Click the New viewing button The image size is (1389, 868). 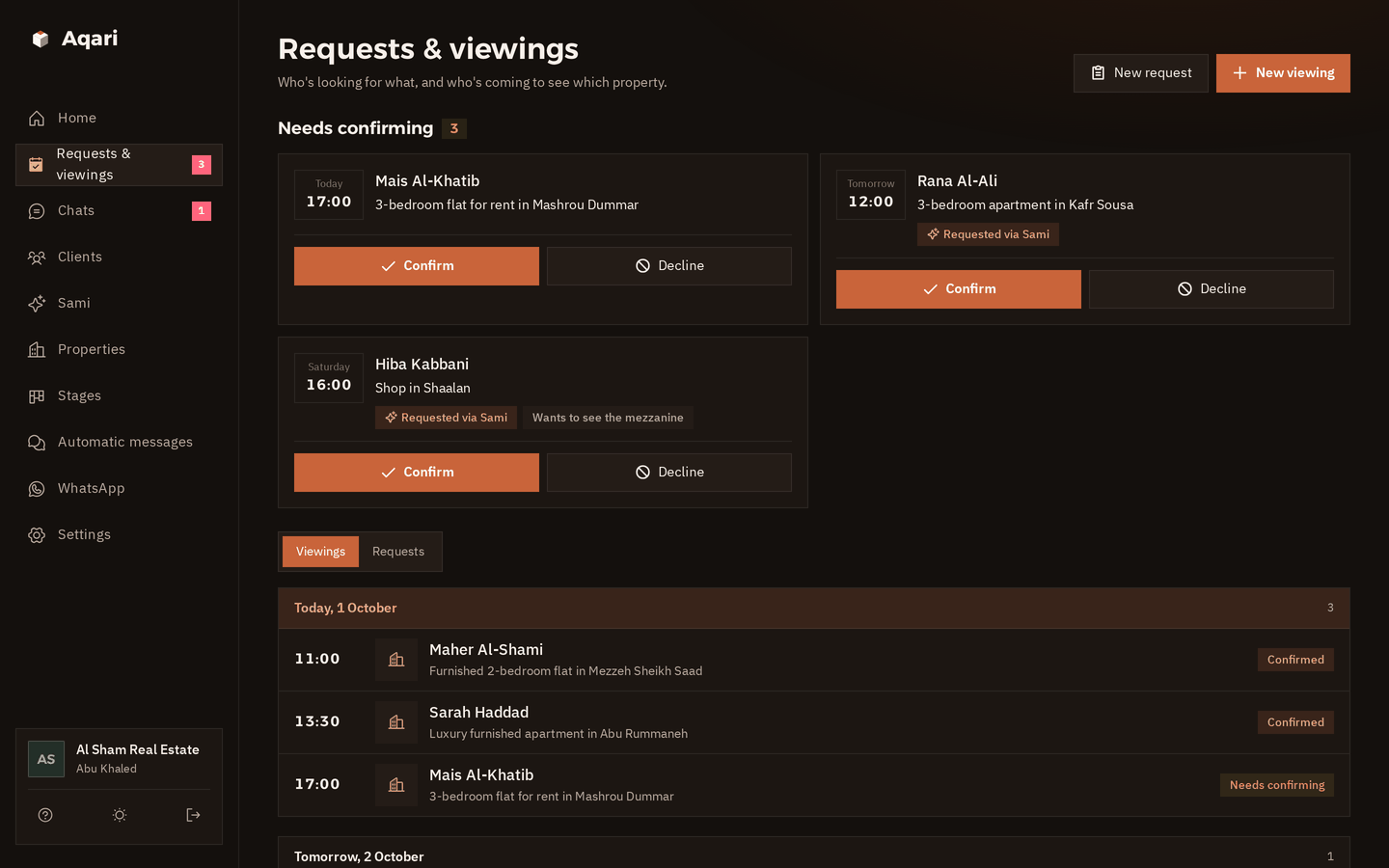(x=1283, y=73)
